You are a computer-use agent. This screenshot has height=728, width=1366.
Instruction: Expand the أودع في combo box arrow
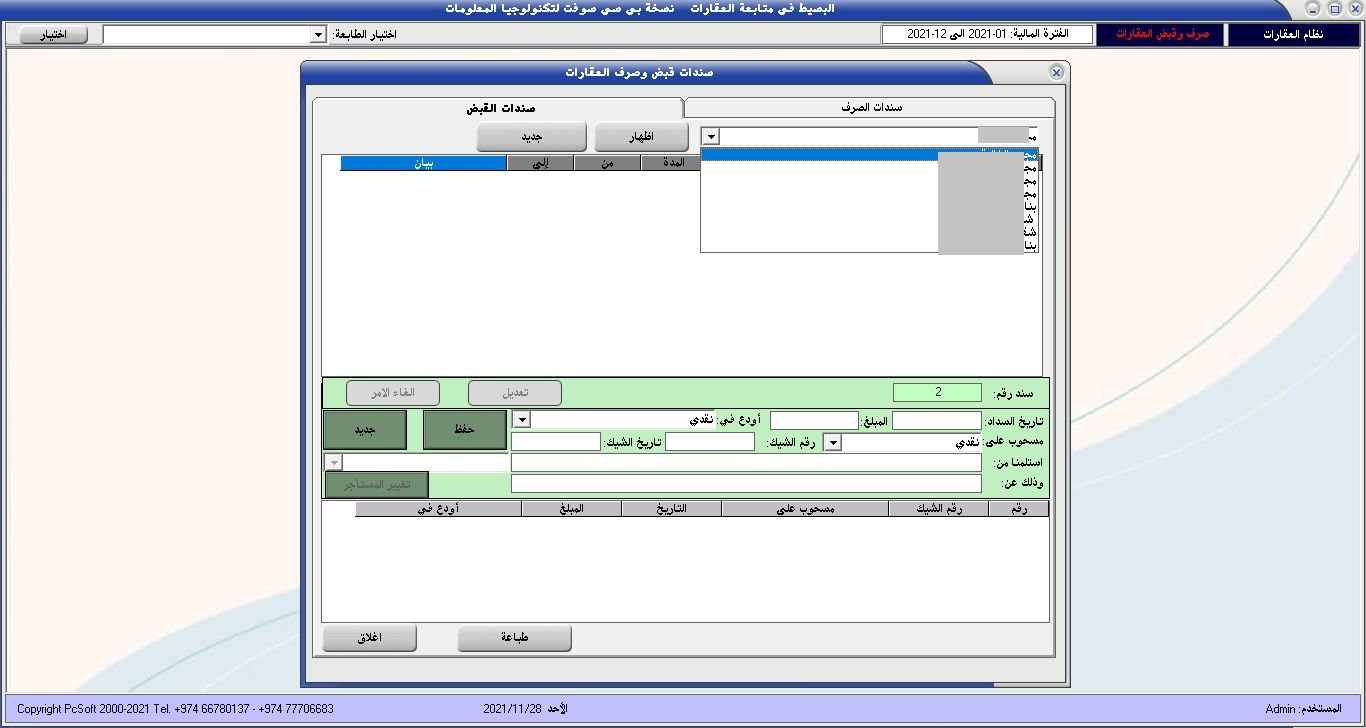521,420
